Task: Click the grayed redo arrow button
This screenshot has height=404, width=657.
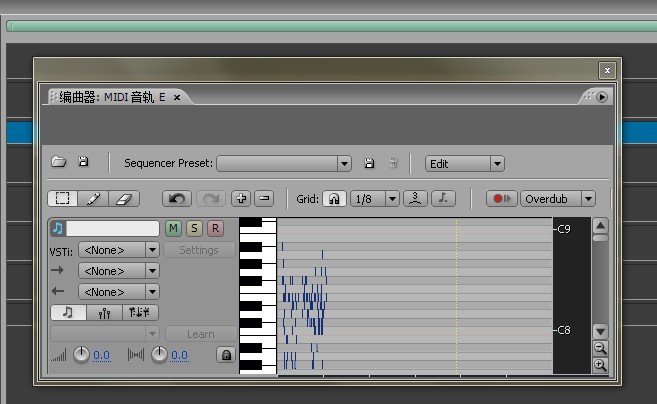Action: [211, 198]
